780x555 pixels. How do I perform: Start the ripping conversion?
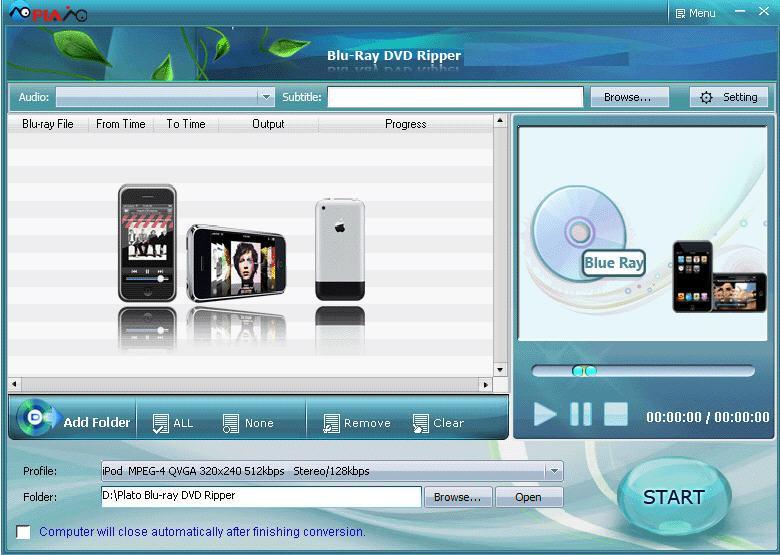pyautogui.click(x=674, y=497)
